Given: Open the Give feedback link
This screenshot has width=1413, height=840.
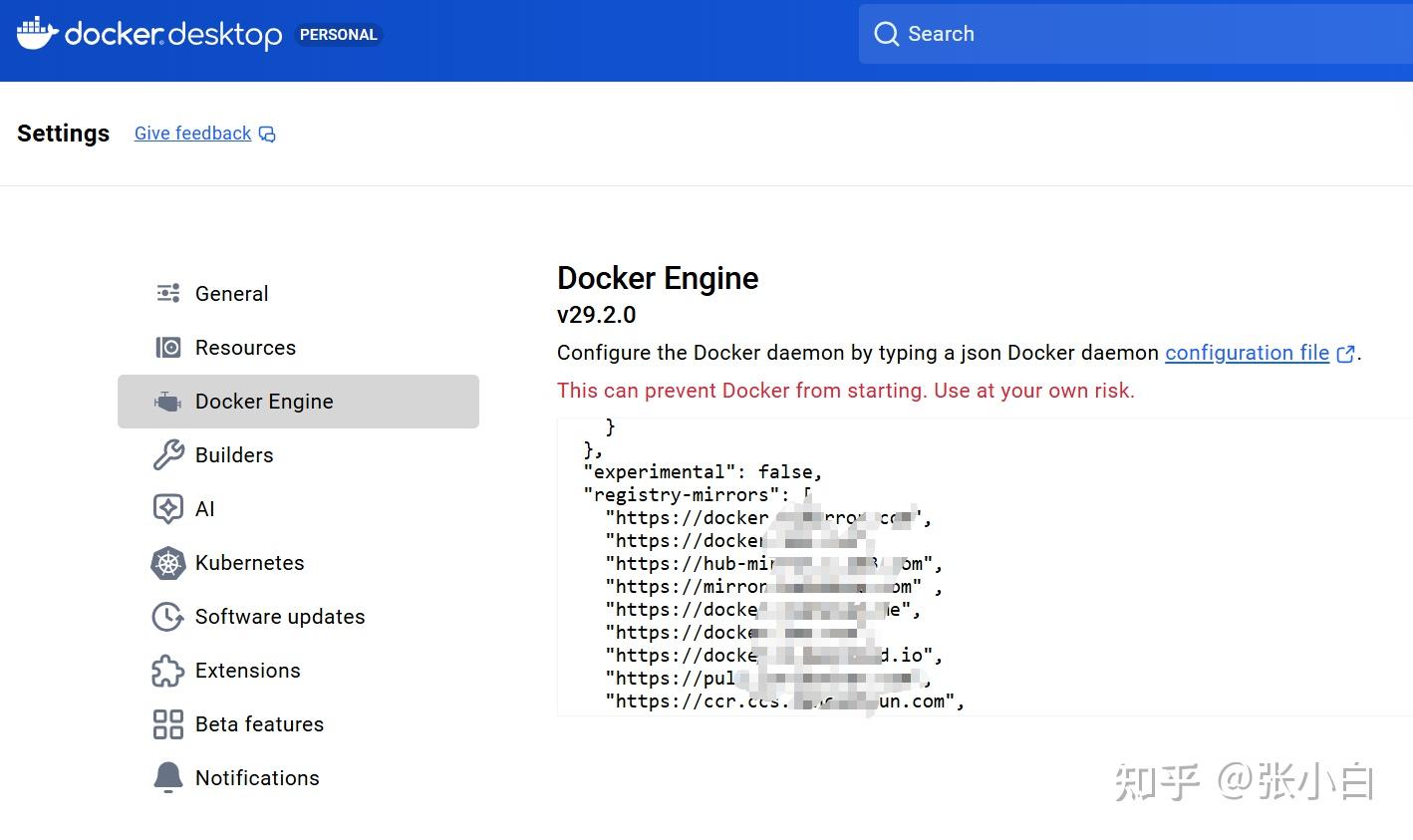Looking at the screenshot, I should (x=193, y=134).
